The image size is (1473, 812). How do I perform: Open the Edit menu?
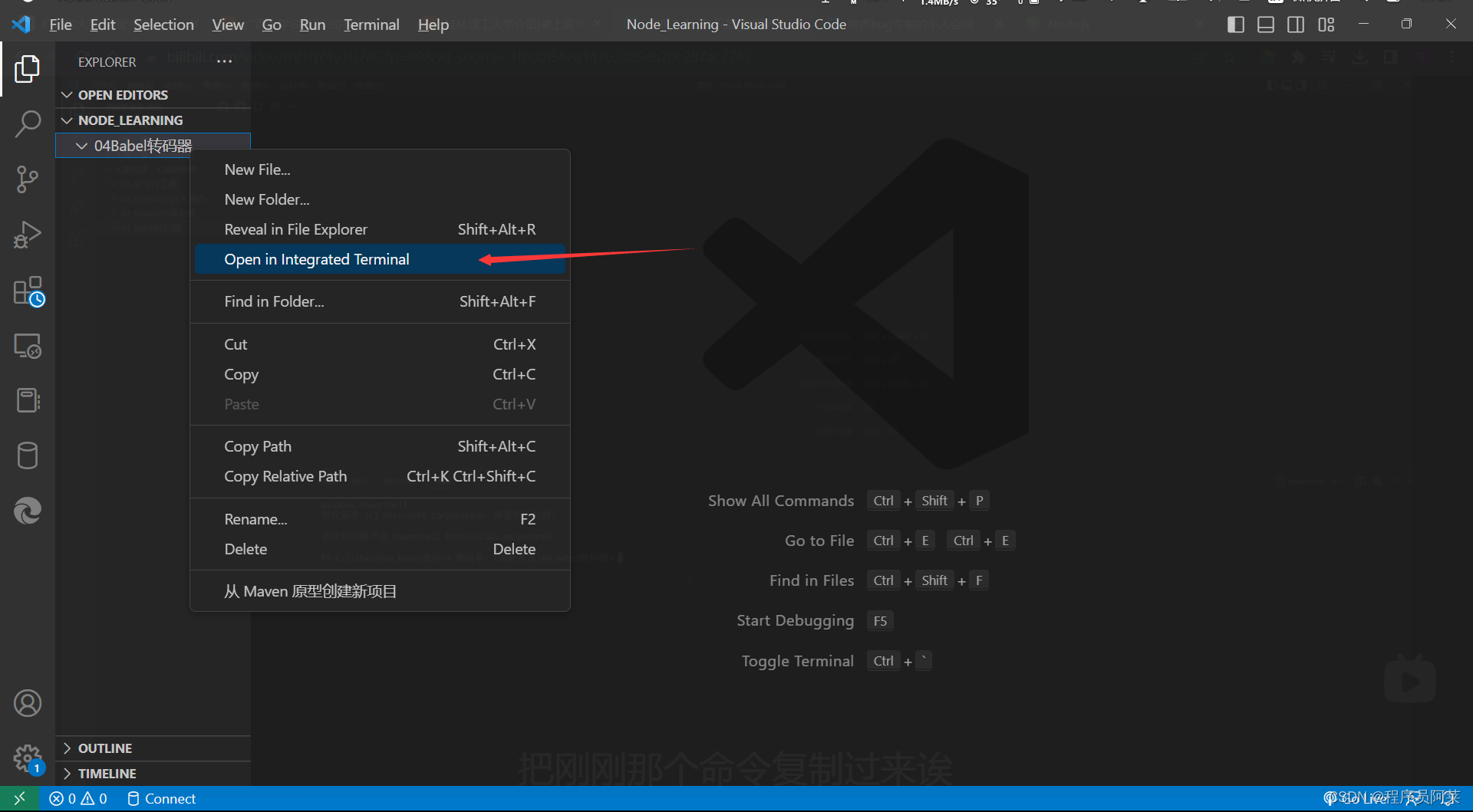(103, 25)
